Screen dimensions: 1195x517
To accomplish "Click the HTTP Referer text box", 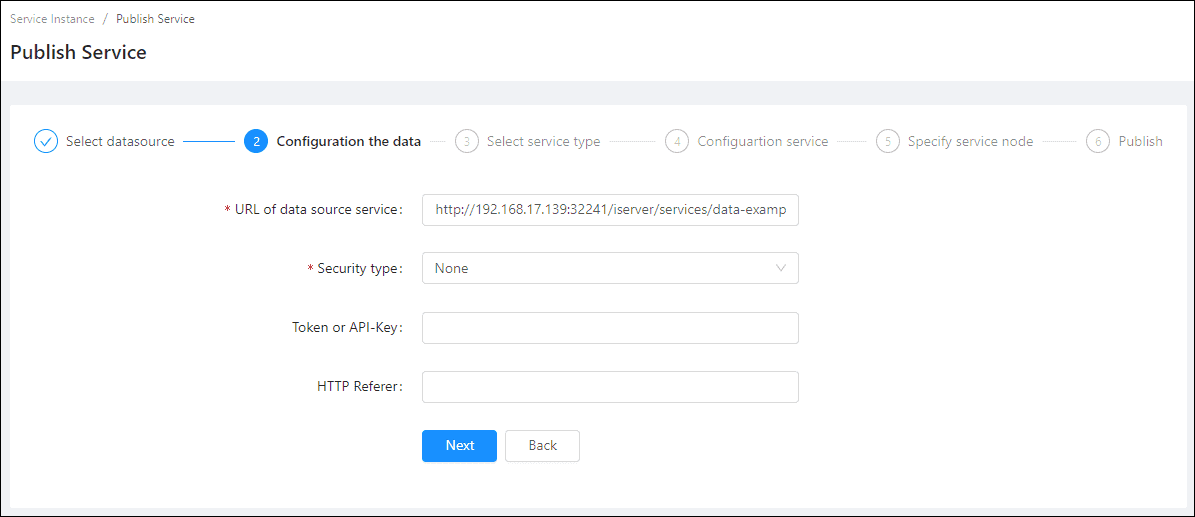I will [610, 387].
